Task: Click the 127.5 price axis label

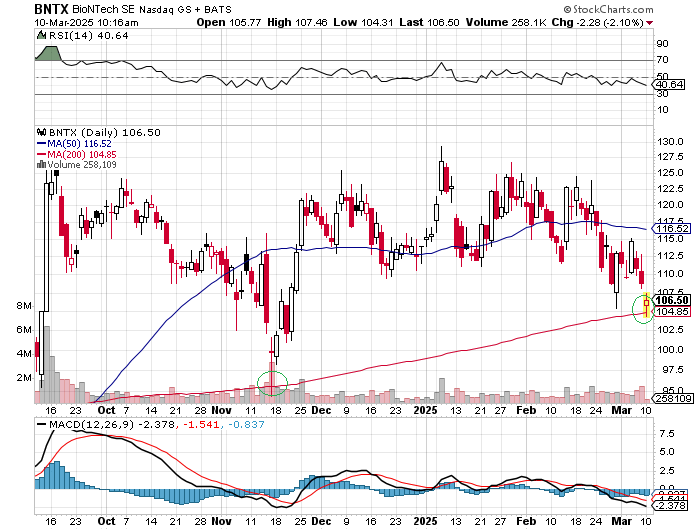Action: pos(670,157)
